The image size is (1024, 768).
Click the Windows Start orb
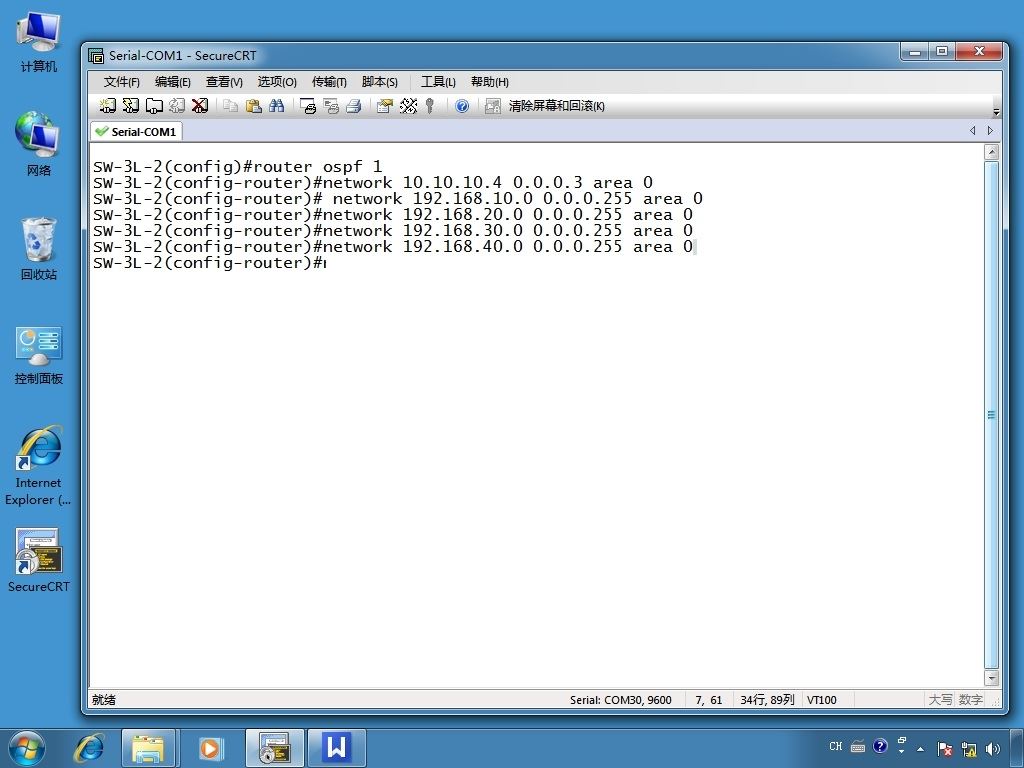point(27,748)
